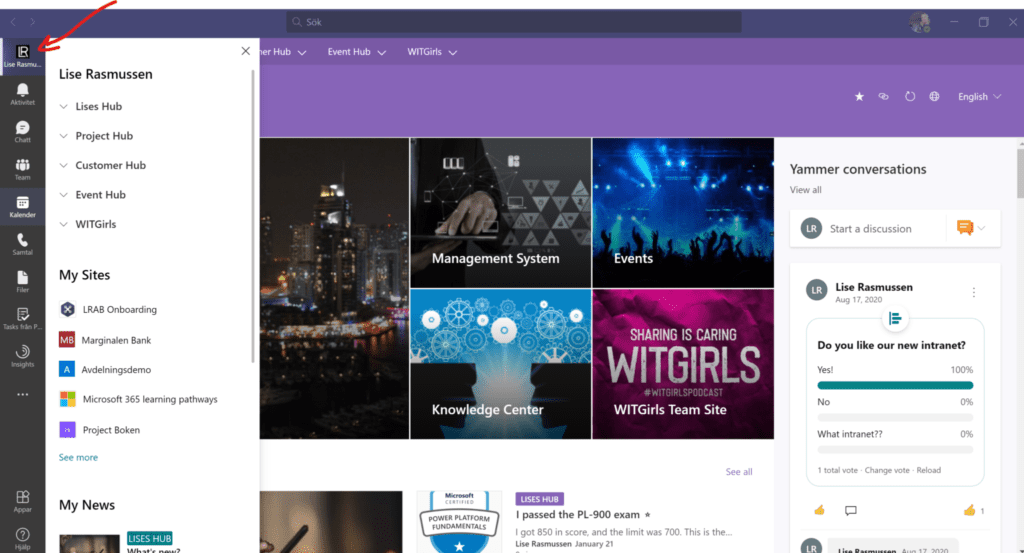Click Reload on the poll
The image size is (1024, 553).
click(929, 470)
